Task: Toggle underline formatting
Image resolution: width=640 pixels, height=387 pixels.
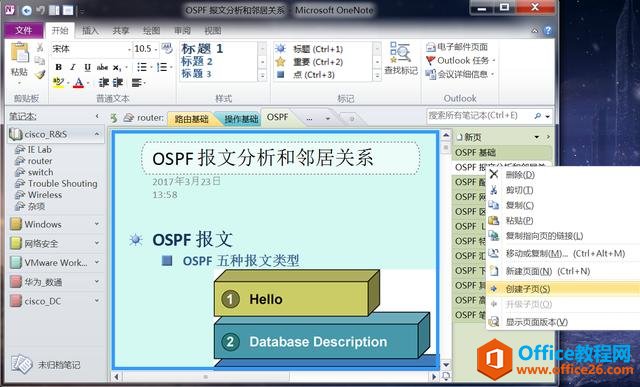Action: click(87, 67)
